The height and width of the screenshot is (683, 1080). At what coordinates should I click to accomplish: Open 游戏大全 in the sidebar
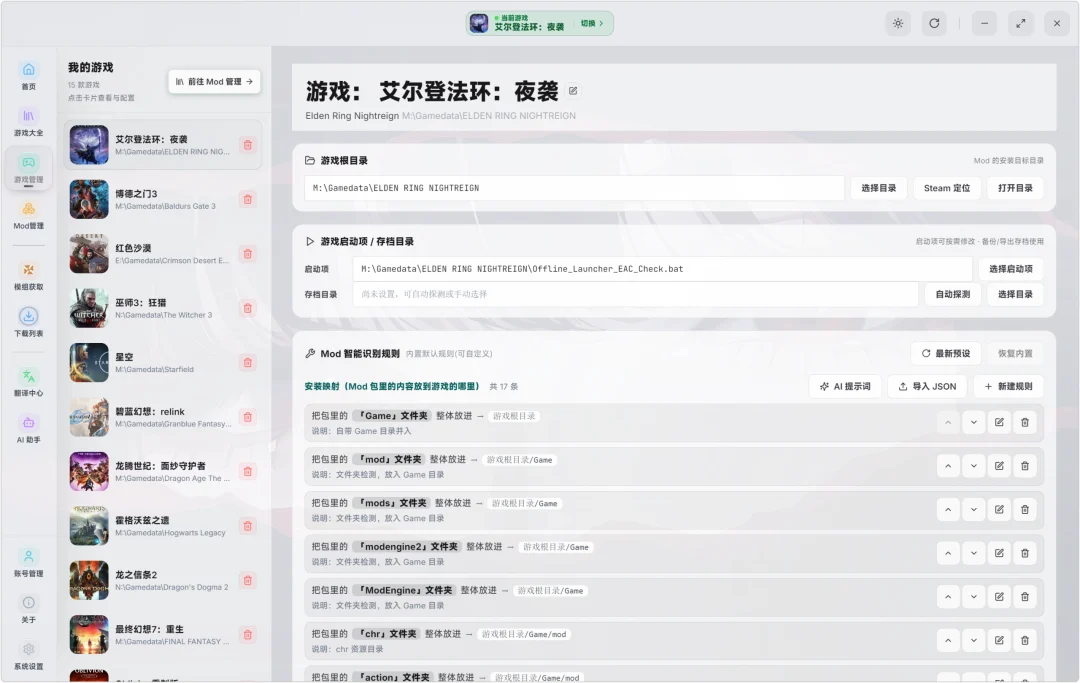[28, 122]
